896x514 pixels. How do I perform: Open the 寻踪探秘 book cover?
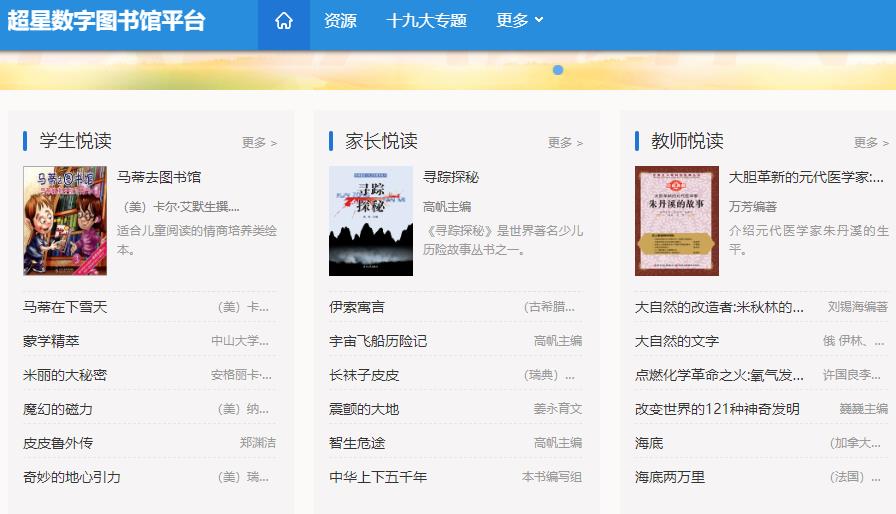pos(371,220)
